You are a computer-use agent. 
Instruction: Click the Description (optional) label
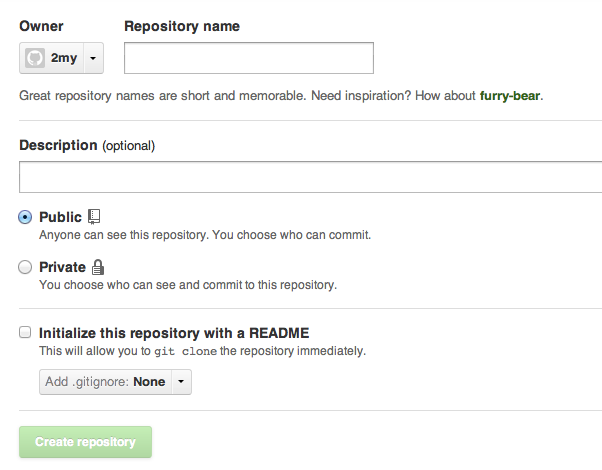pos(87,145)
